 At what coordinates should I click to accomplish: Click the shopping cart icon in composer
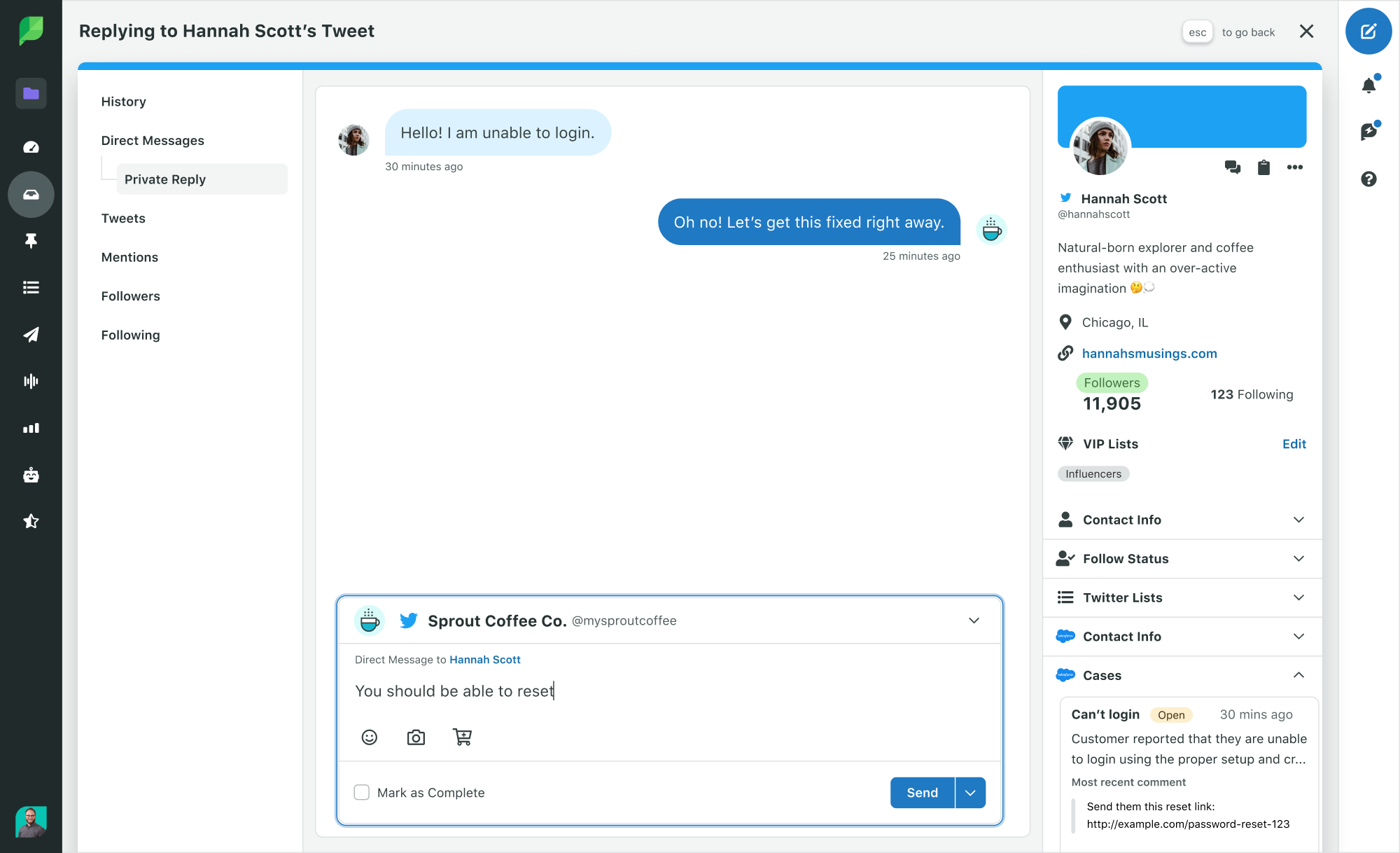[461, 738]
